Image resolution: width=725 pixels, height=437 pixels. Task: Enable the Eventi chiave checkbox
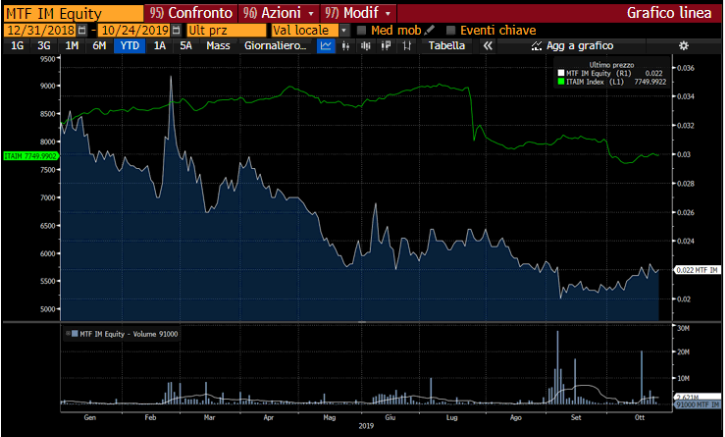(x=451, y=31)
